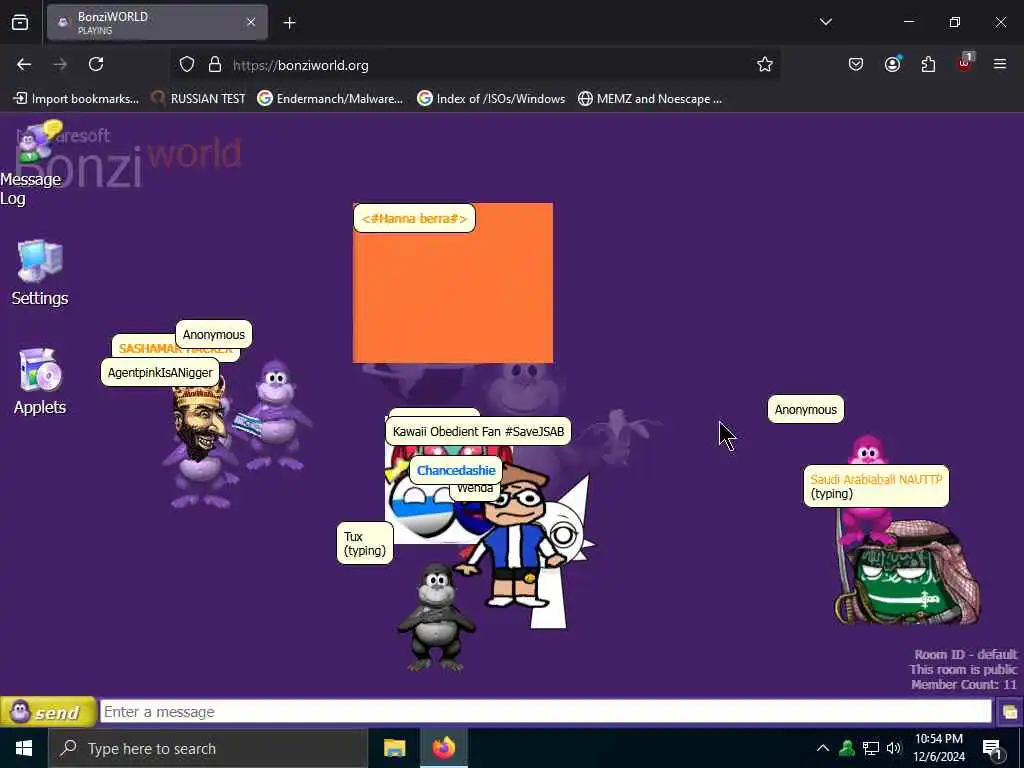1024x768 pixels.
Task: Open the Pocket save icon
Action: (x=856, y=64)
